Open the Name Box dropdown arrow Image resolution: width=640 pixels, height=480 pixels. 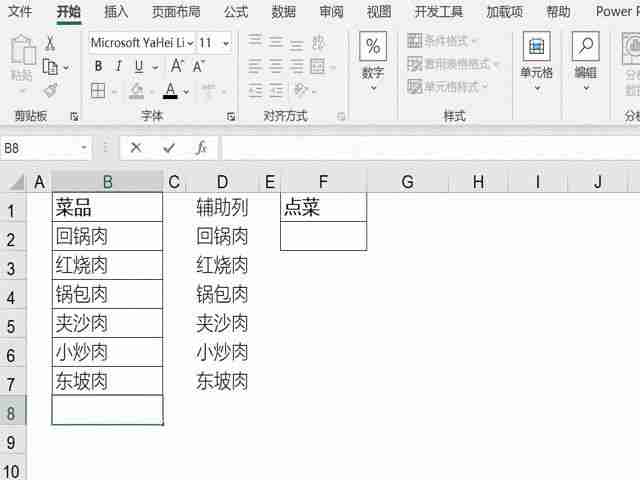pyautogui.click(x=84, y=148)
